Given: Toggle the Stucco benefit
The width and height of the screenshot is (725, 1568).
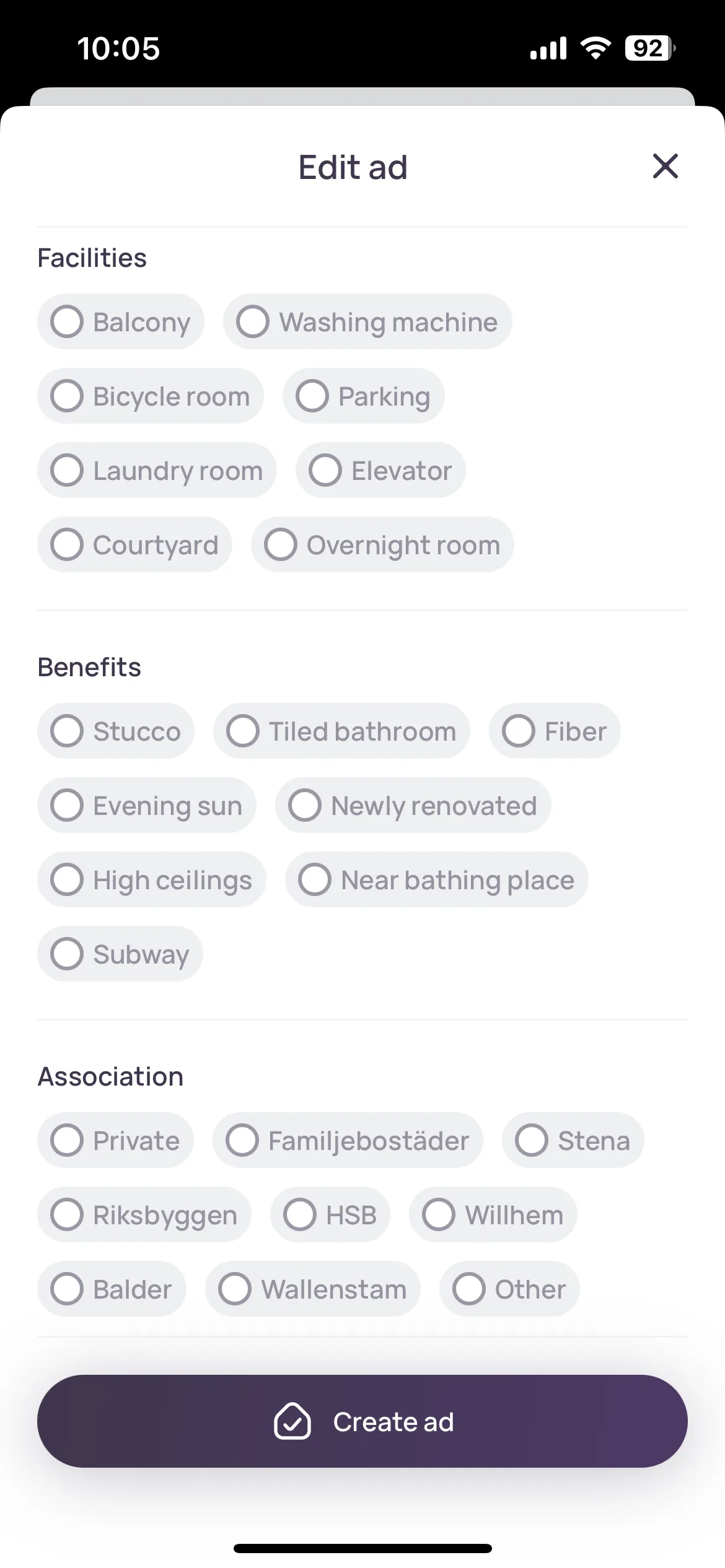Looking at the screenshot, I should (116, 731).
